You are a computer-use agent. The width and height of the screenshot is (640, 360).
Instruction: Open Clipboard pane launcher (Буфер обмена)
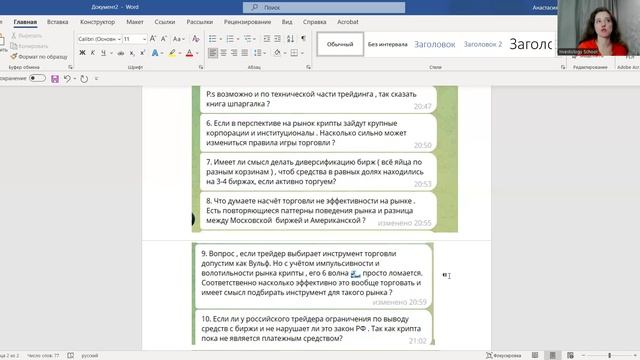pyautogui.click(x=70, y=67)
